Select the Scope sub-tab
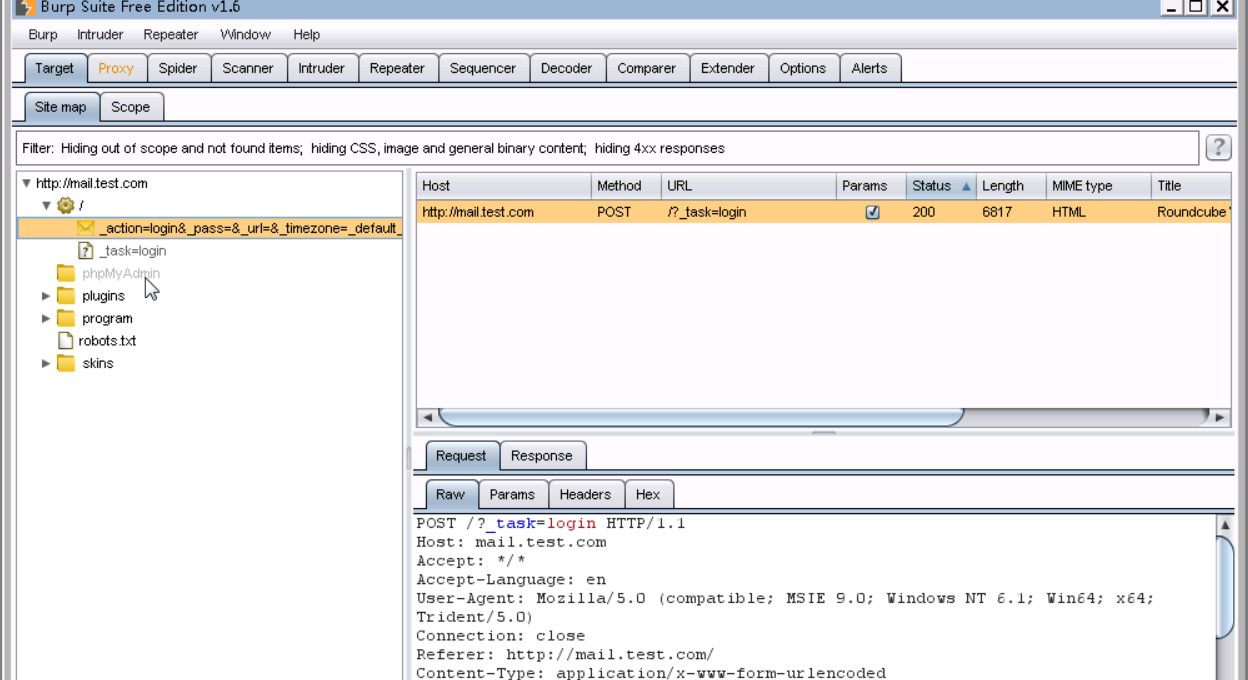 click(x=130, y=107)
